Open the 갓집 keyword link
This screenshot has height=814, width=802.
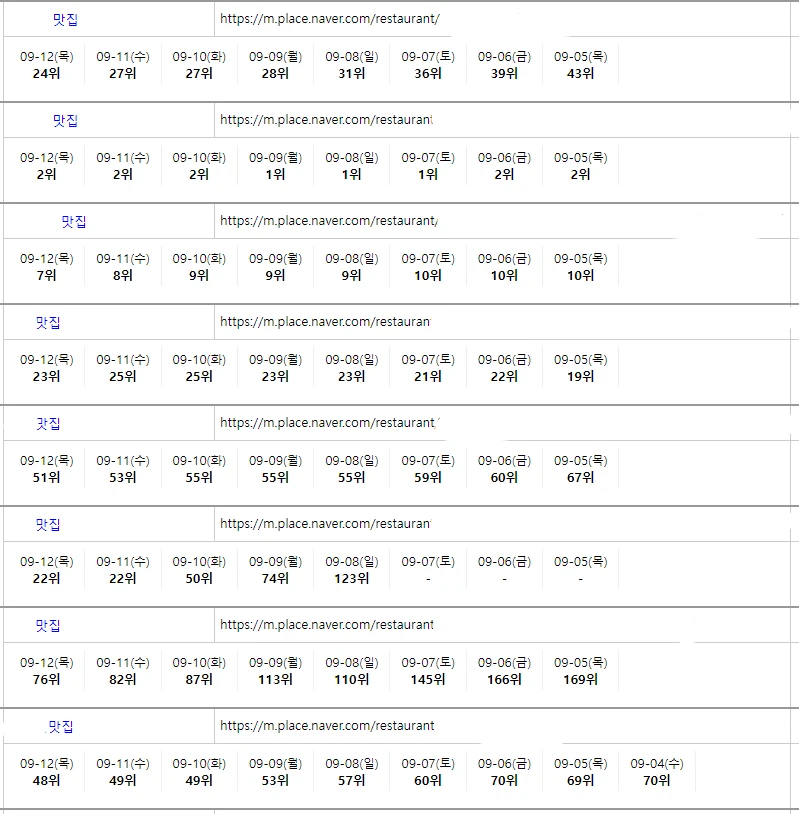pyautogui.click(x=48, y=424)
